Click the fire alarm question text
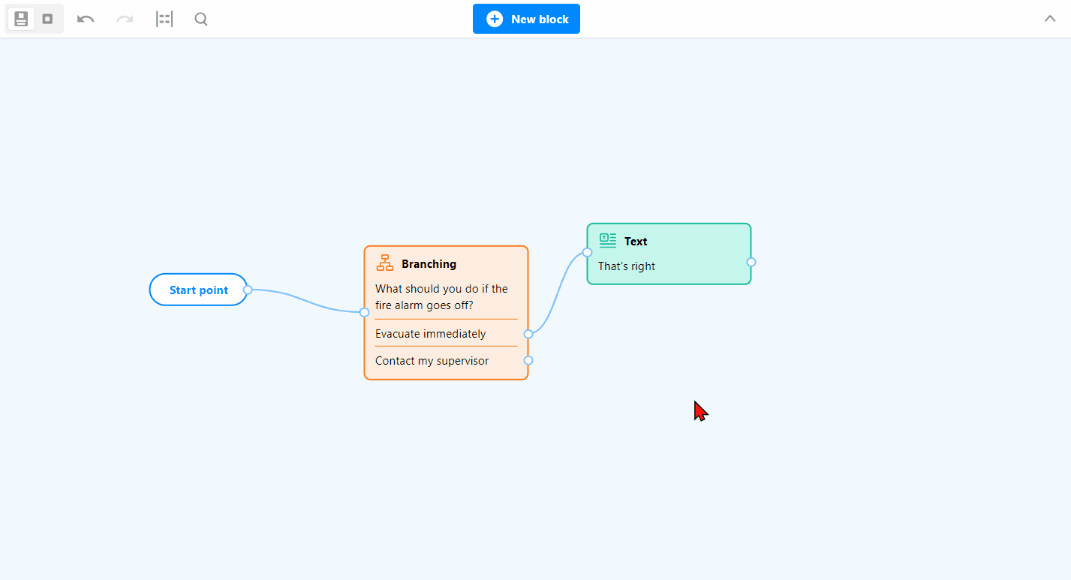1071x580 pixels. [x=441, y=297]
